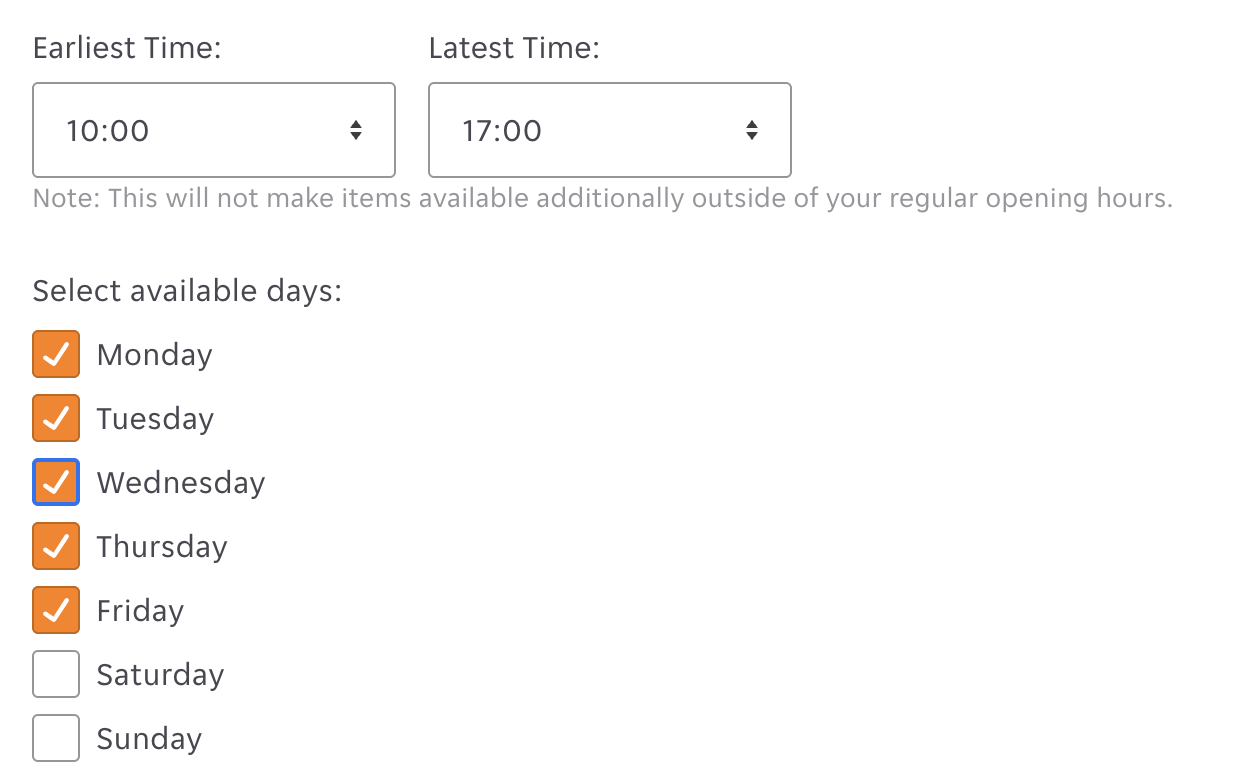
Task: Click the up-down arrow icon in Earliest Time
Action: click(x=356, y=130)
